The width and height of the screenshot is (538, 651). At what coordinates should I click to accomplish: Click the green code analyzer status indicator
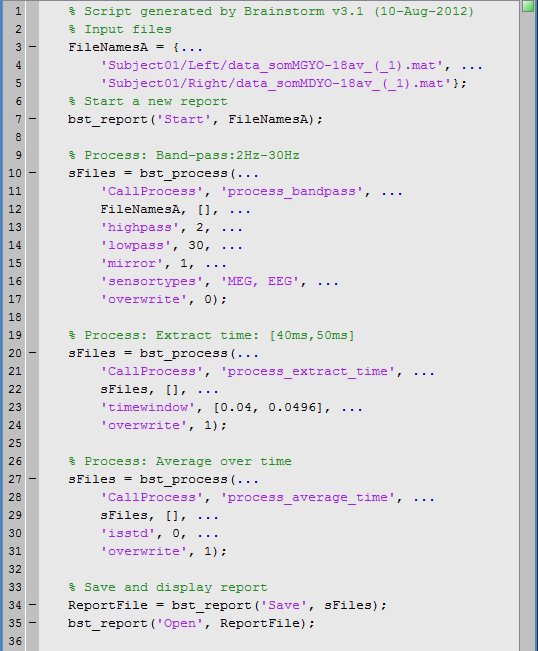pyautogui.click(x=528, y=6)
